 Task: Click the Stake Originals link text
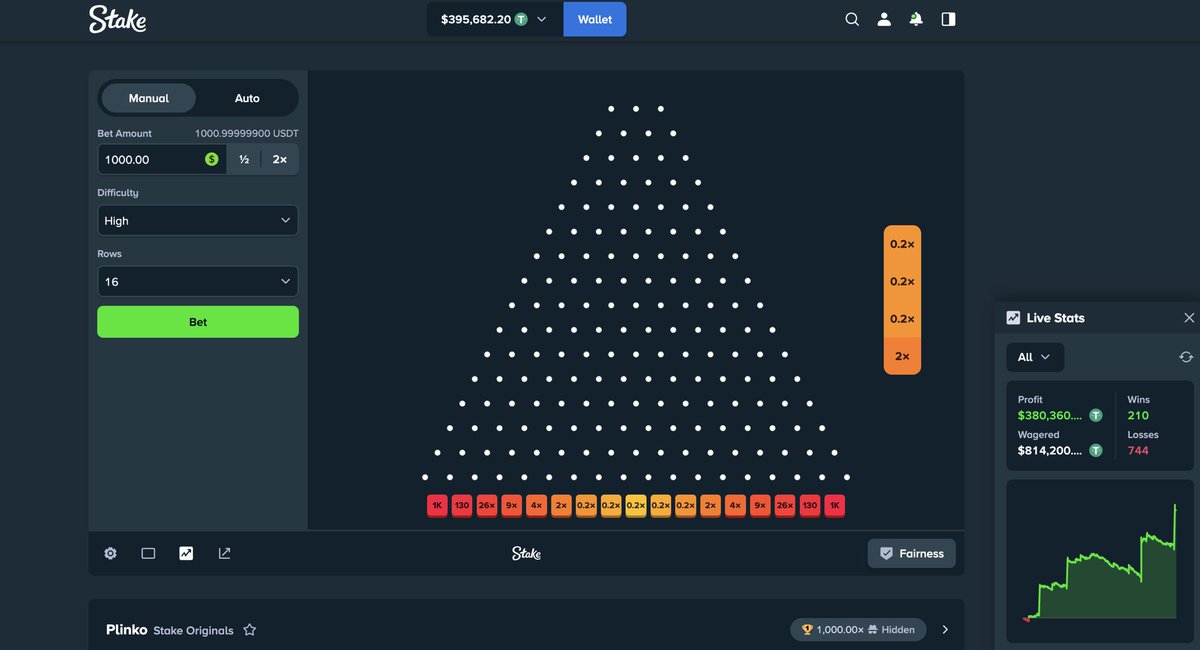[x=193, y=631]
